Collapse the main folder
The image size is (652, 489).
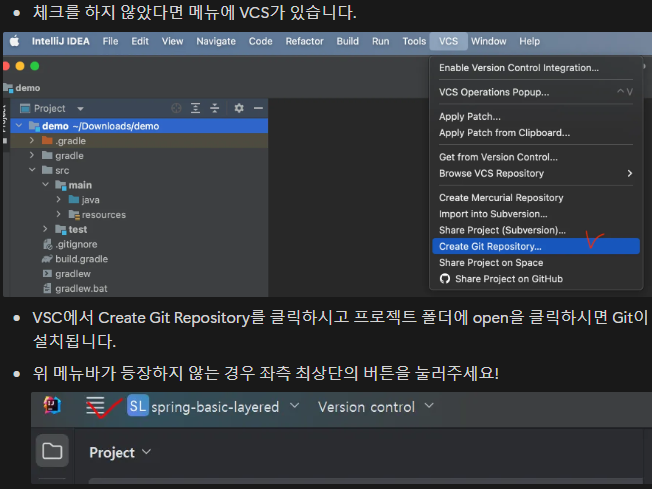tap(45, 185)
